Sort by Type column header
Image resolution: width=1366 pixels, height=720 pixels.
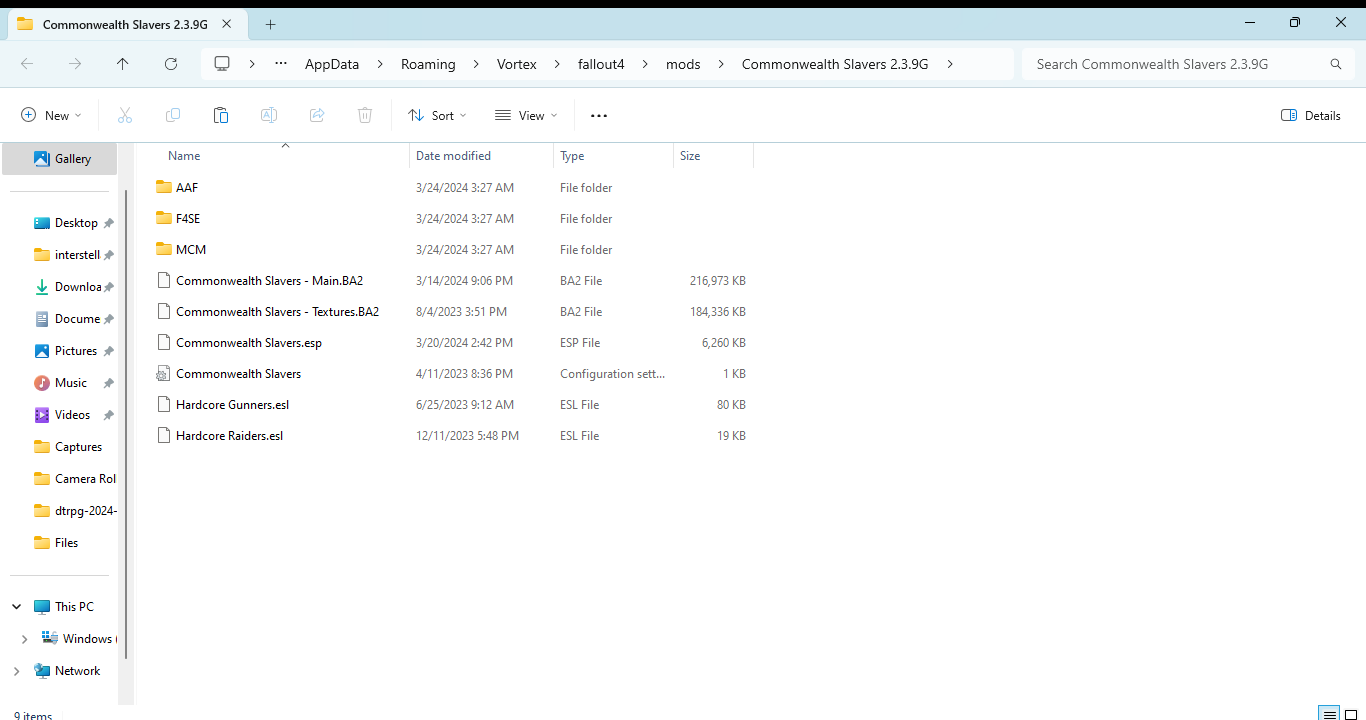click(x=572, y=156)
